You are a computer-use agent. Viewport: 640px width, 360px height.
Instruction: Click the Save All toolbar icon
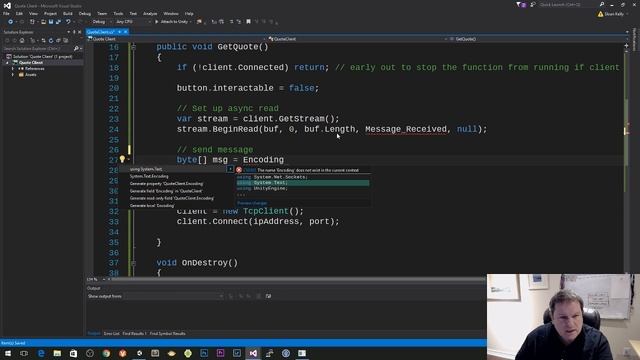pyautogui.click(x=58, y=22)
